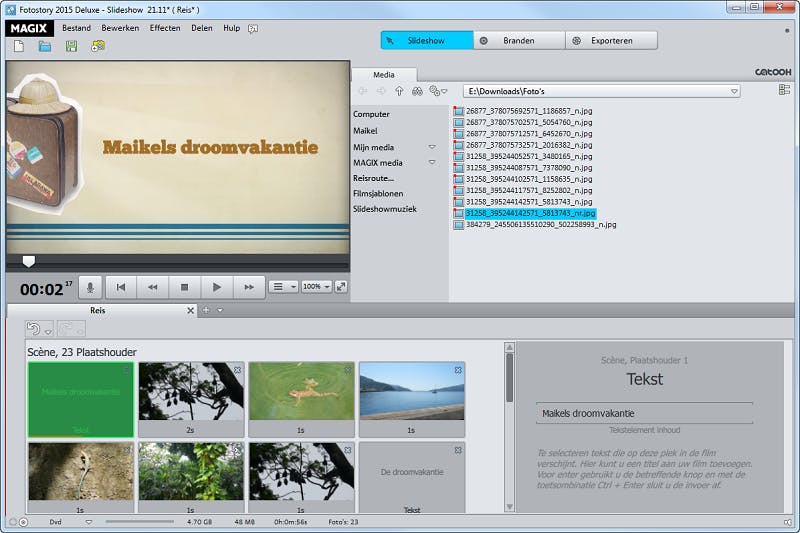Click the save project floppy disk icon

71,46
